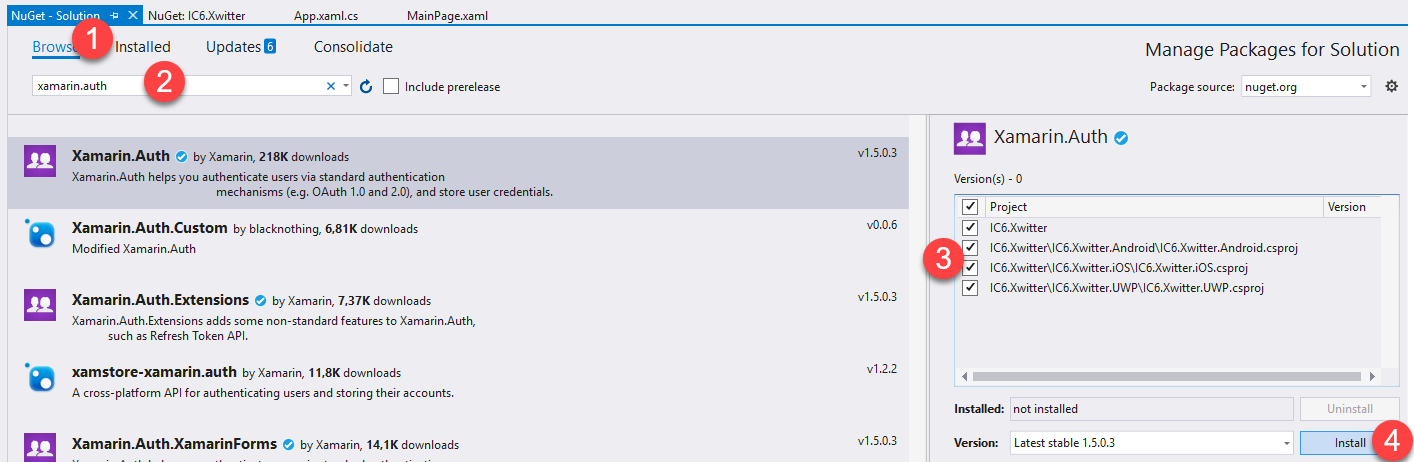Click the Xamarin.Auth.Custom blue package icon

[x=39, y=234]
